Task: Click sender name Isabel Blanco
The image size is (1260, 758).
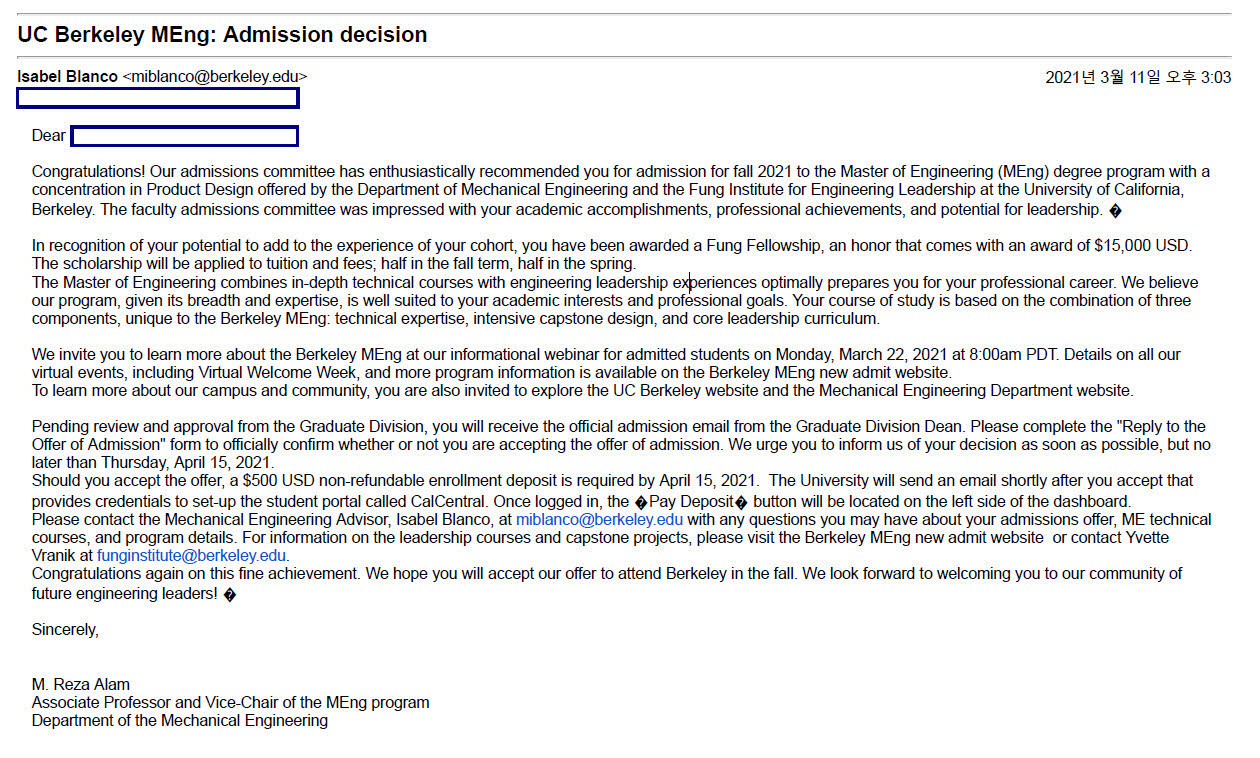Action: (x=67, y=77)
